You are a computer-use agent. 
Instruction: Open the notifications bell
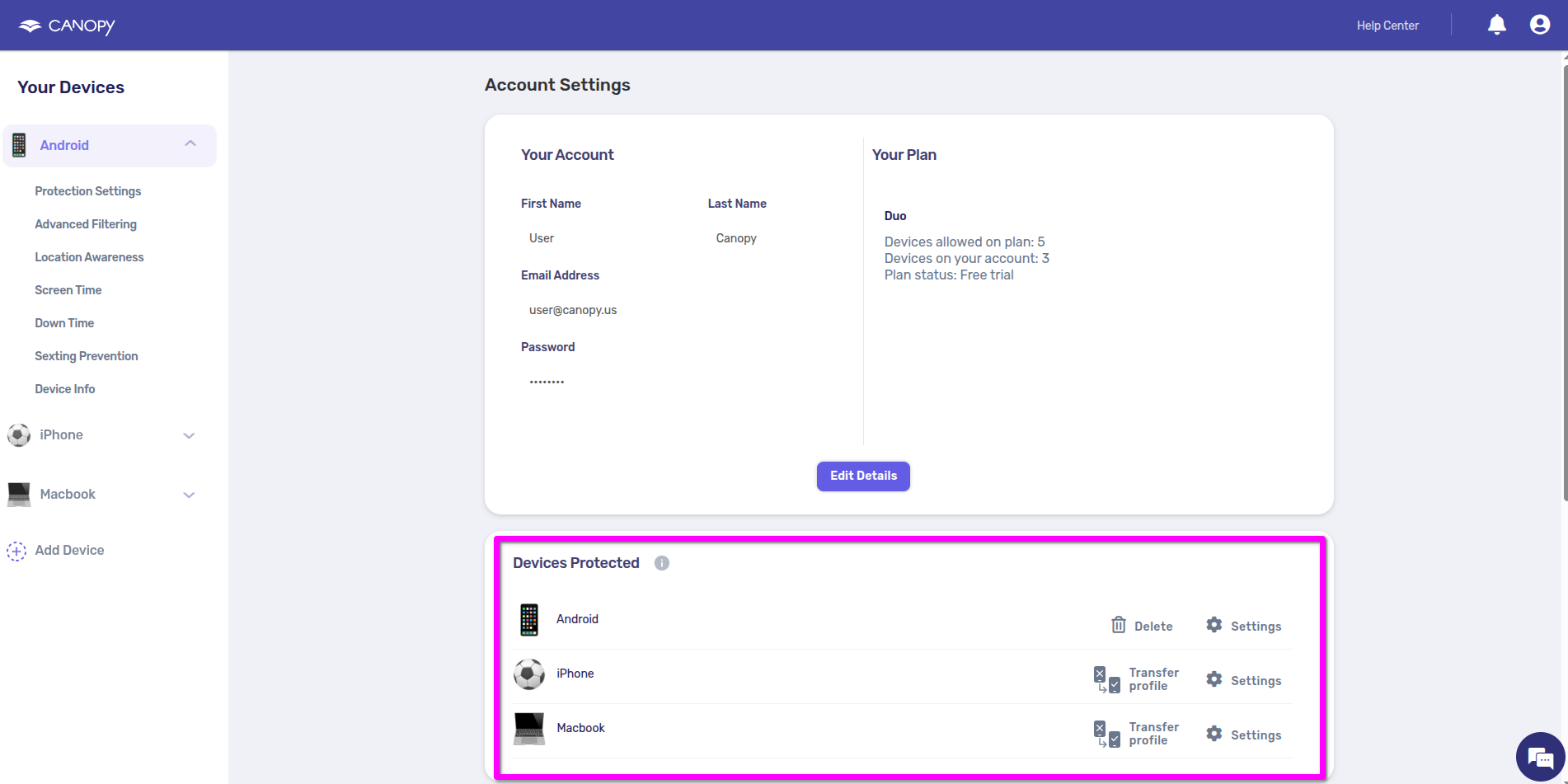pyautogui.click(x=1497, y=25)
